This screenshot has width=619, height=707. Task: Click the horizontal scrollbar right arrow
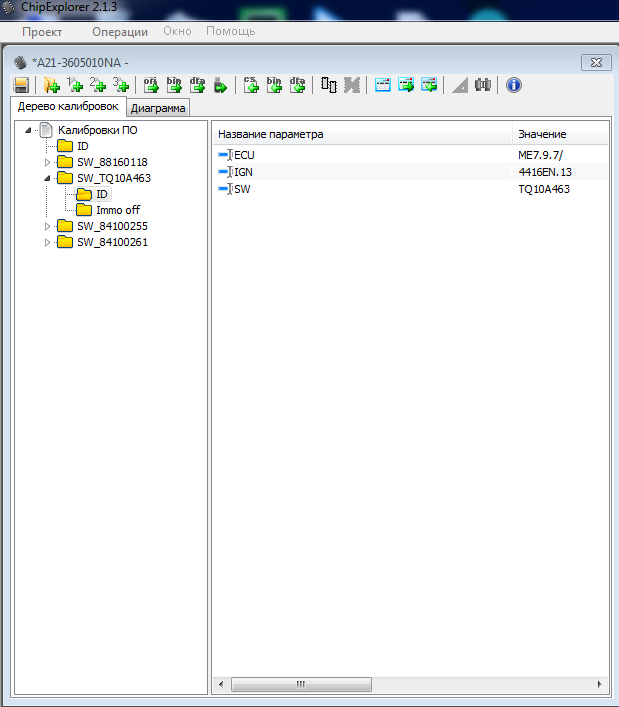point(600,684)
